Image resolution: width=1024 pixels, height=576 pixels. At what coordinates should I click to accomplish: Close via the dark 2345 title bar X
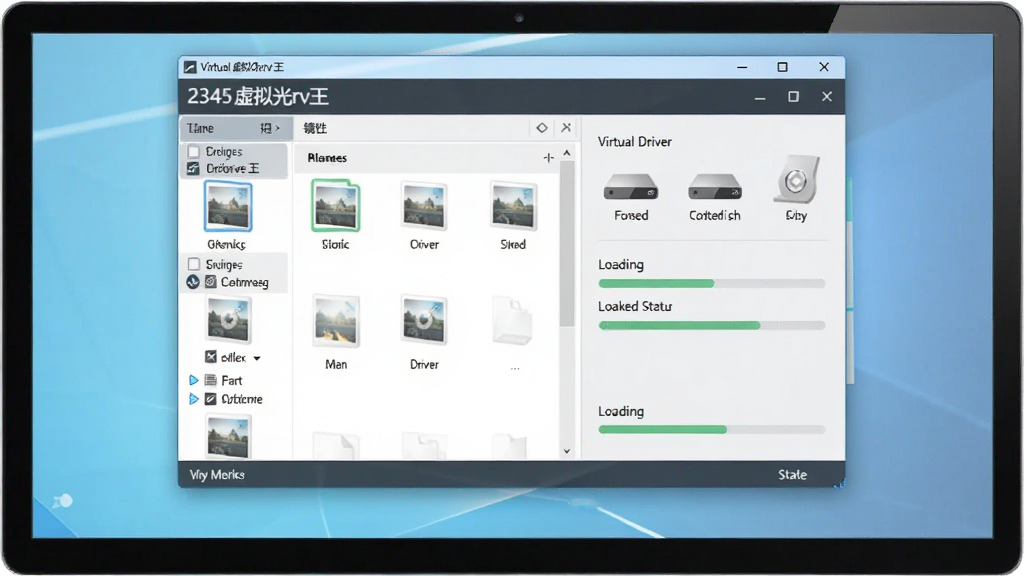827,97
